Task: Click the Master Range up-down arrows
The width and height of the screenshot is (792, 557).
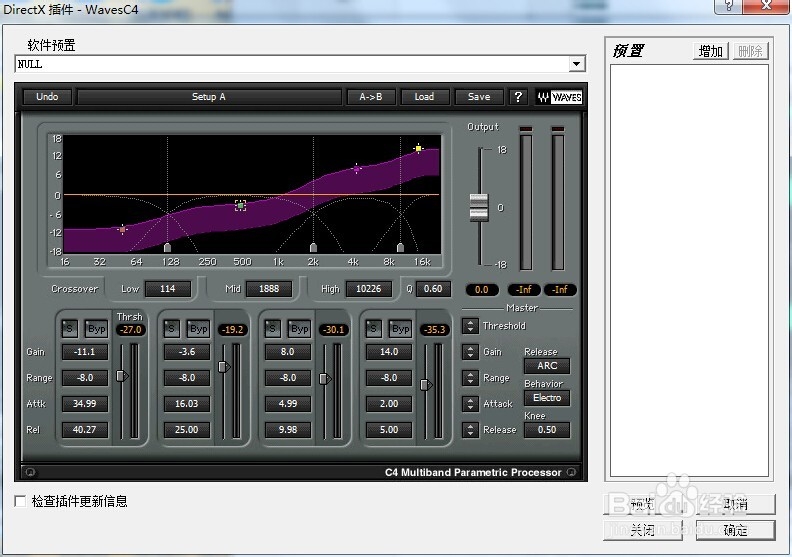Action: (x=470, y=377)
